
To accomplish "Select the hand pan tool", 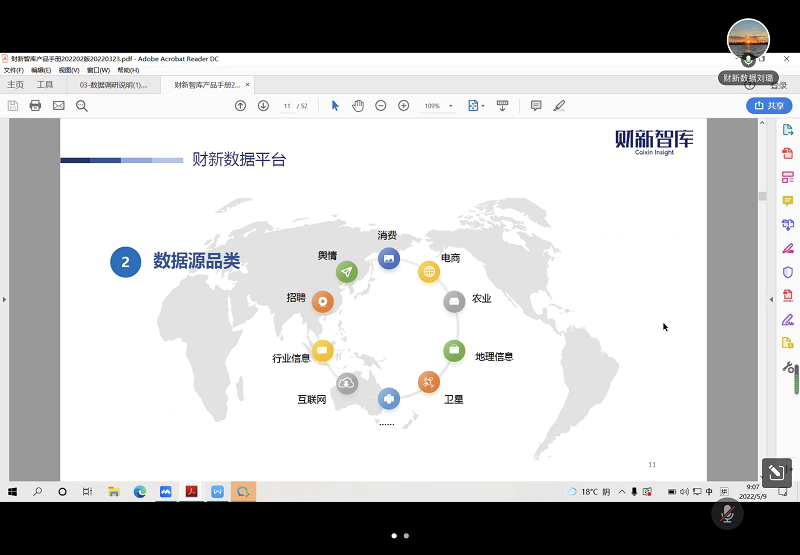I will [x=358, y=106].
